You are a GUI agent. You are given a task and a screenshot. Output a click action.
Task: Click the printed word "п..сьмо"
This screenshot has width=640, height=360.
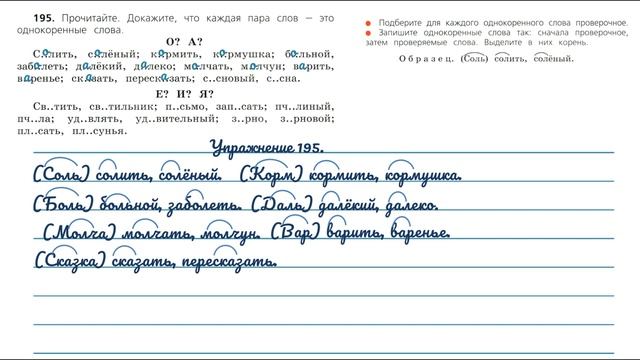tap(186, 107)
